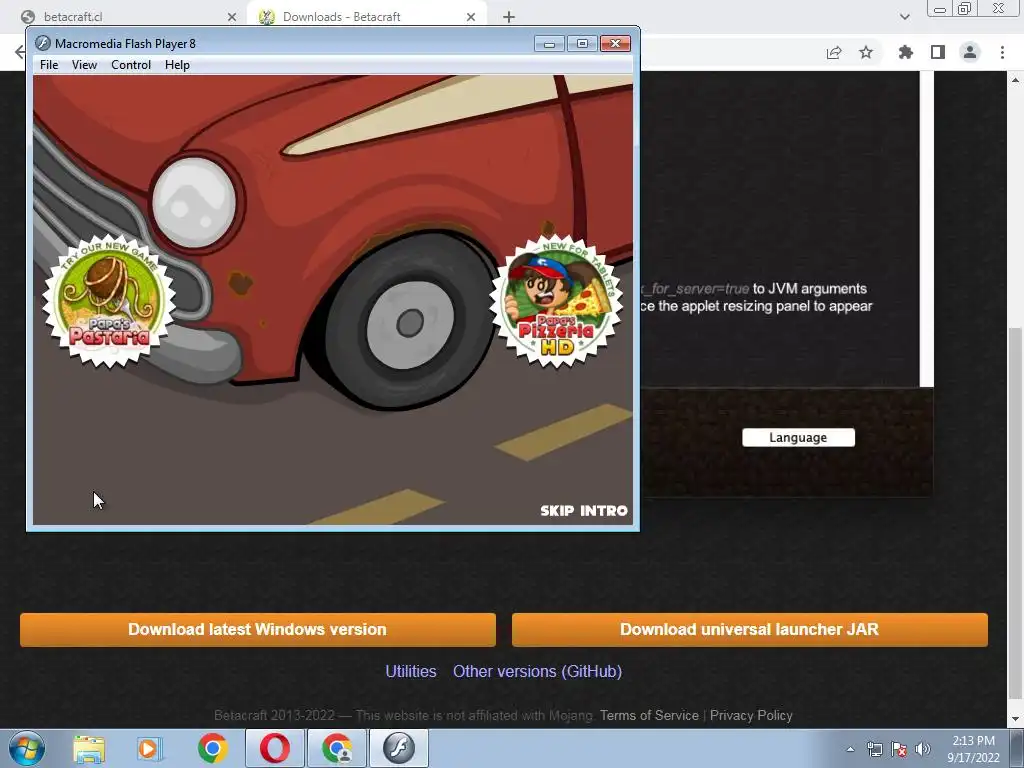Bookmark this page with the star icon
The height and width of the screenshot is (768, 1024).
866,52
